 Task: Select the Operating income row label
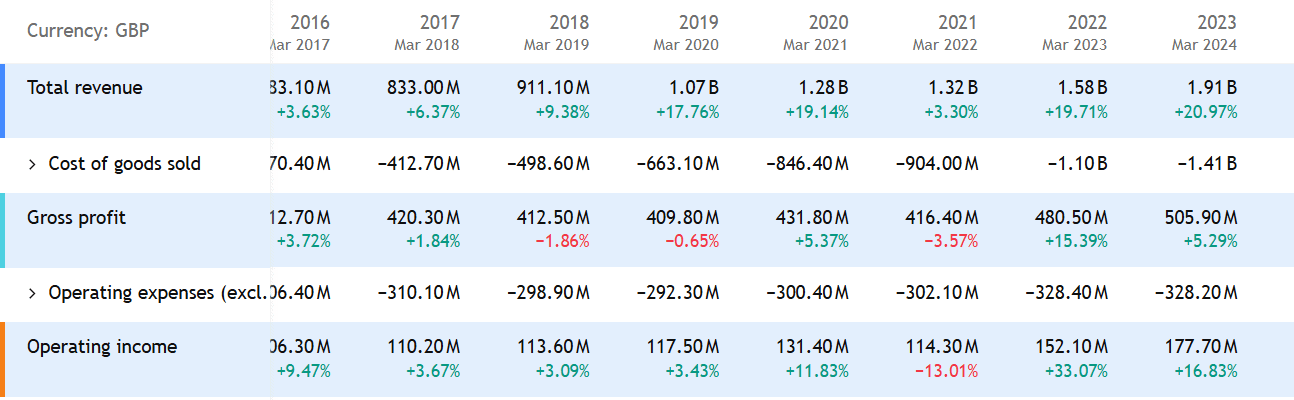(102, 347)
